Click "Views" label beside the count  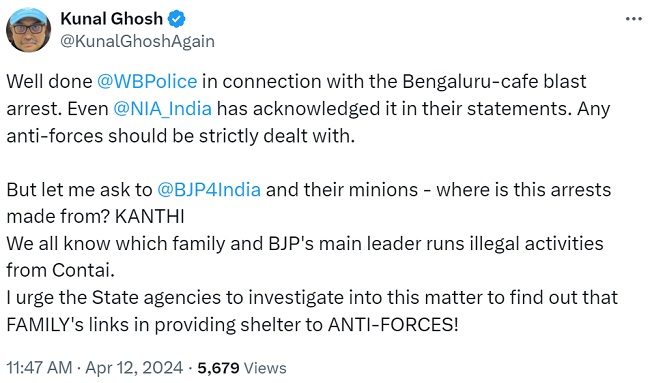[265, 368]
